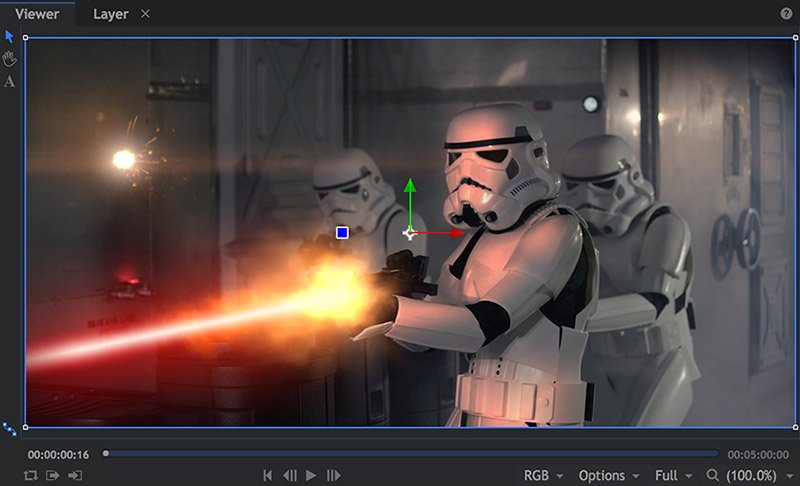Click the playhead on the scrub bar
The image size is (800, 486).
(x=106, y=453)
